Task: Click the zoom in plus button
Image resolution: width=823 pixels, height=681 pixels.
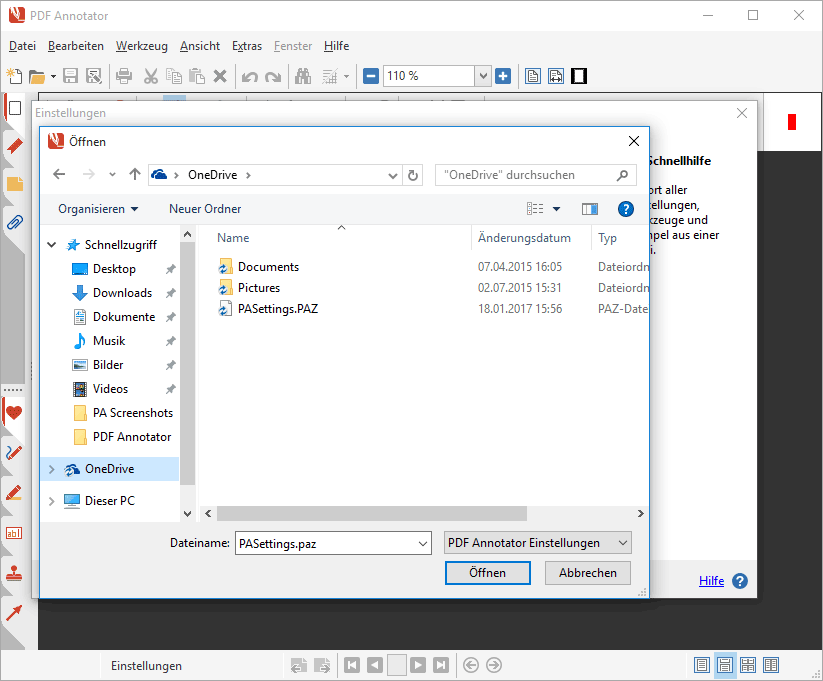Action: (503, 76)
